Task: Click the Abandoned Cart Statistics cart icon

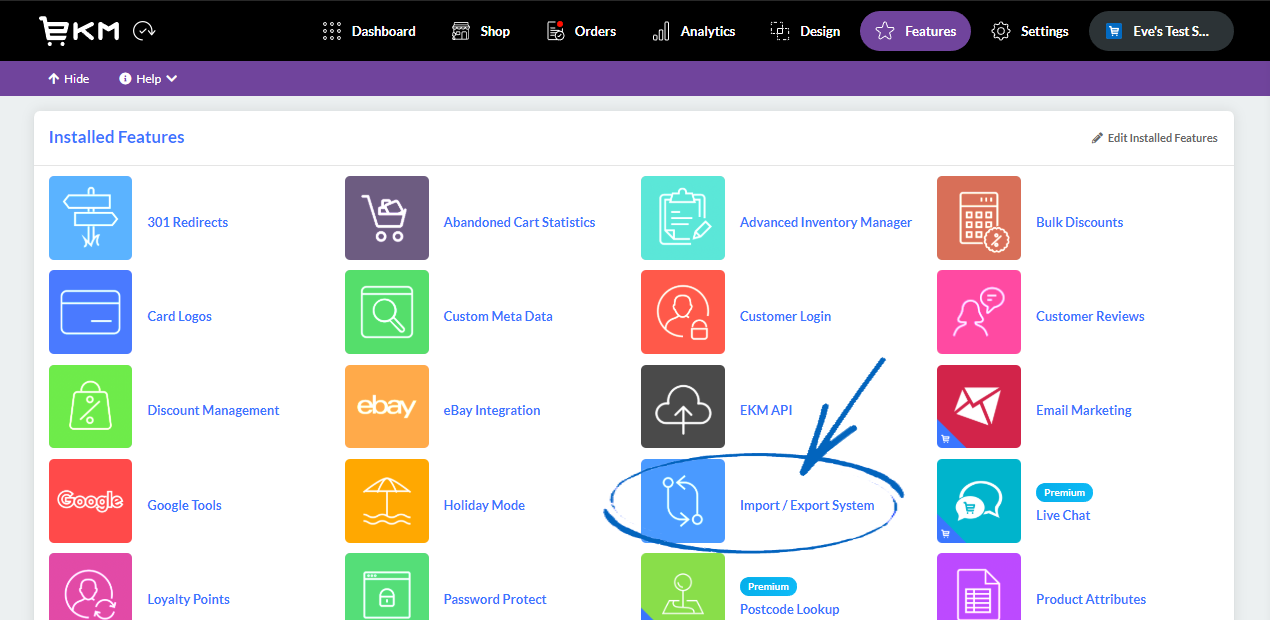Action: [387, 218]
